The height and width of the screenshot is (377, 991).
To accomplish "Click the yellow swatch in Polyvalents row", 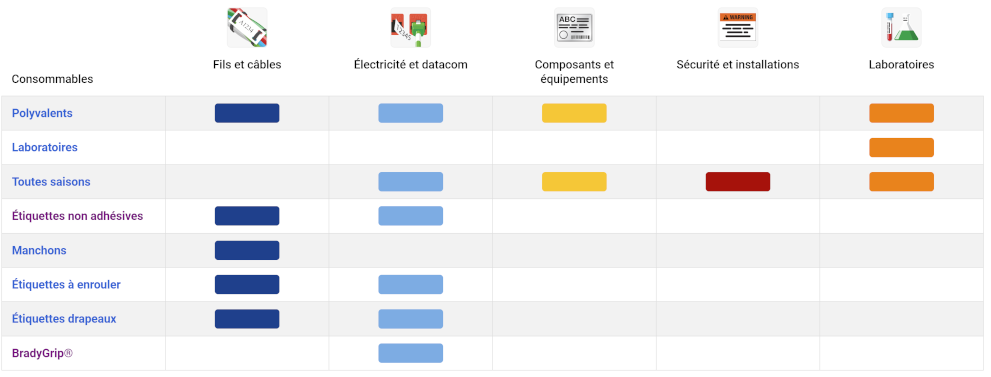I will (575, 113).
